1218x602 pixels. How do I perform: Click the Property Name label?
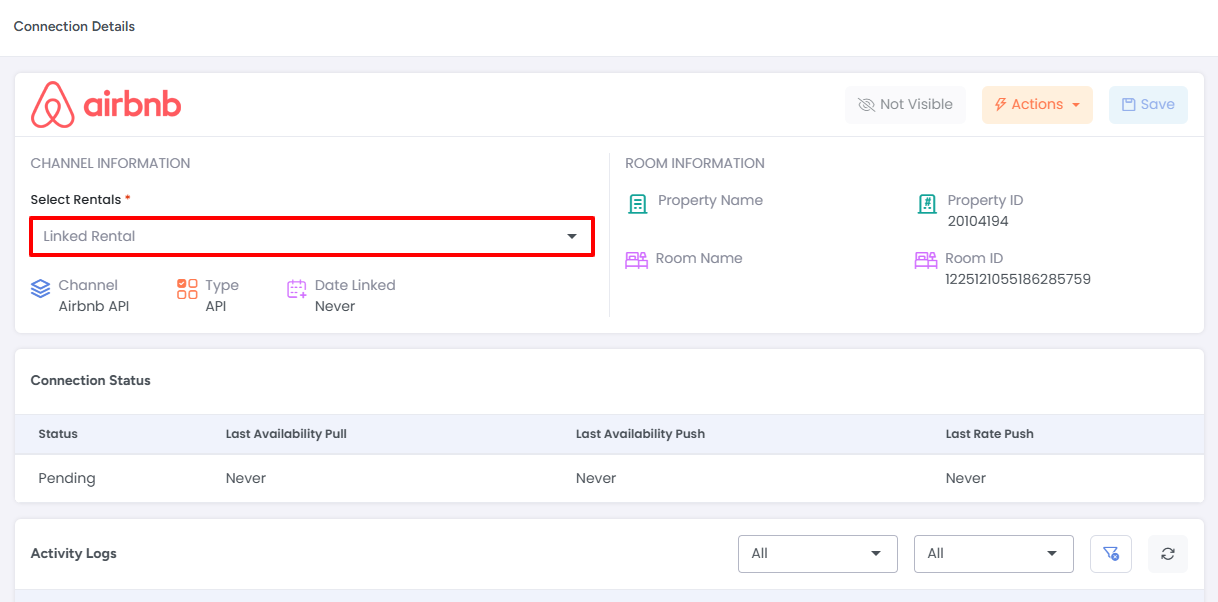(710, 200)
